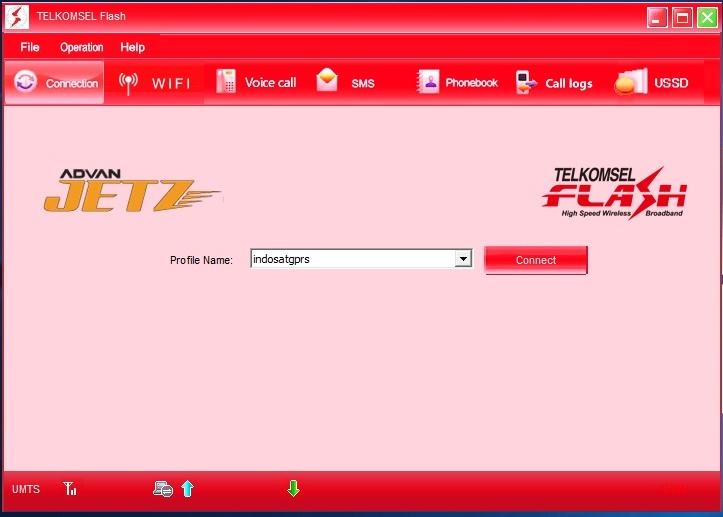
Task: Click the Connect button
Action: tap(536, 260)
